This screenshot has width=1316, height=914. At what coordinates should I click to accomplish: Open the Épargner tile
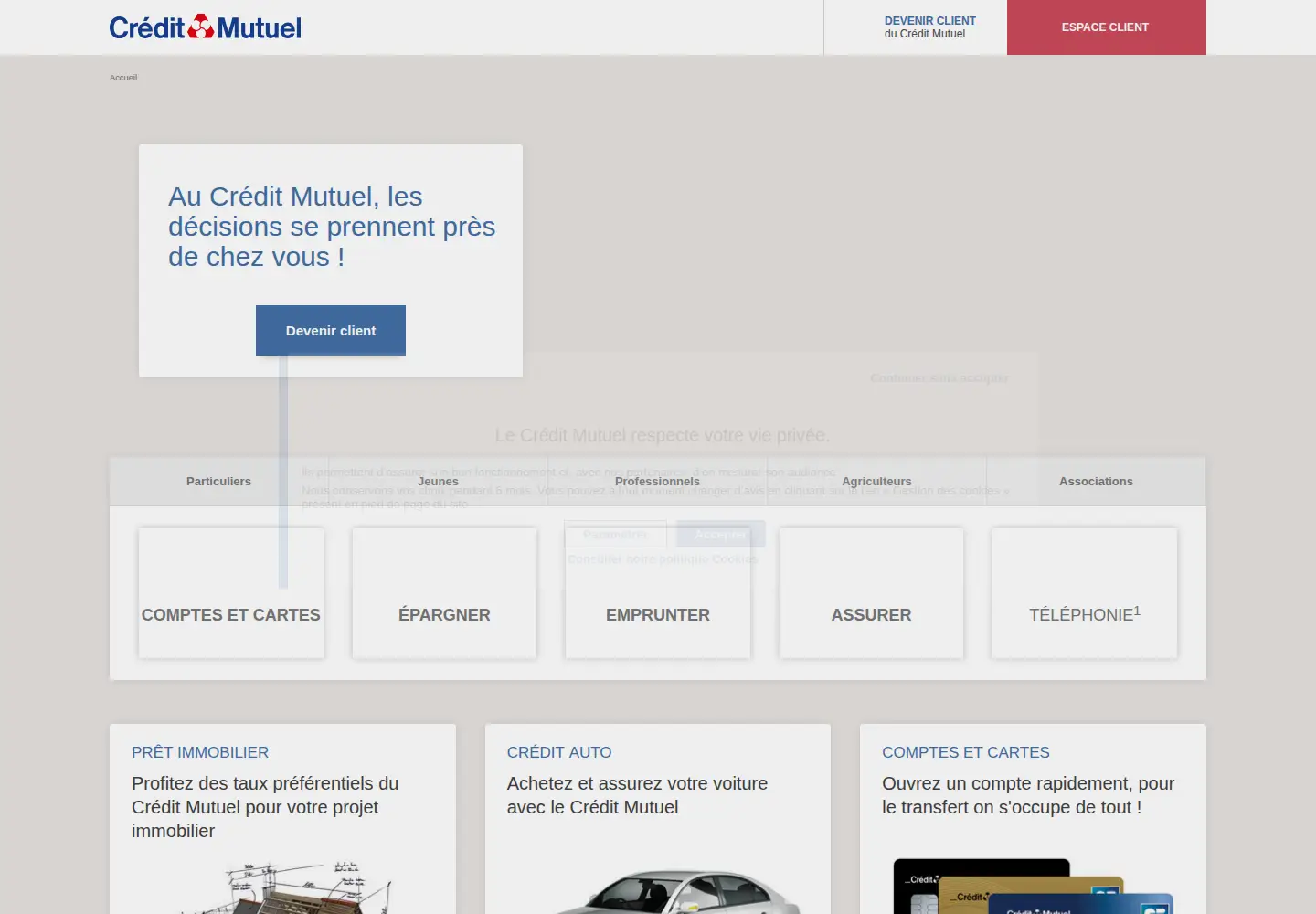(x=444, y=593)
